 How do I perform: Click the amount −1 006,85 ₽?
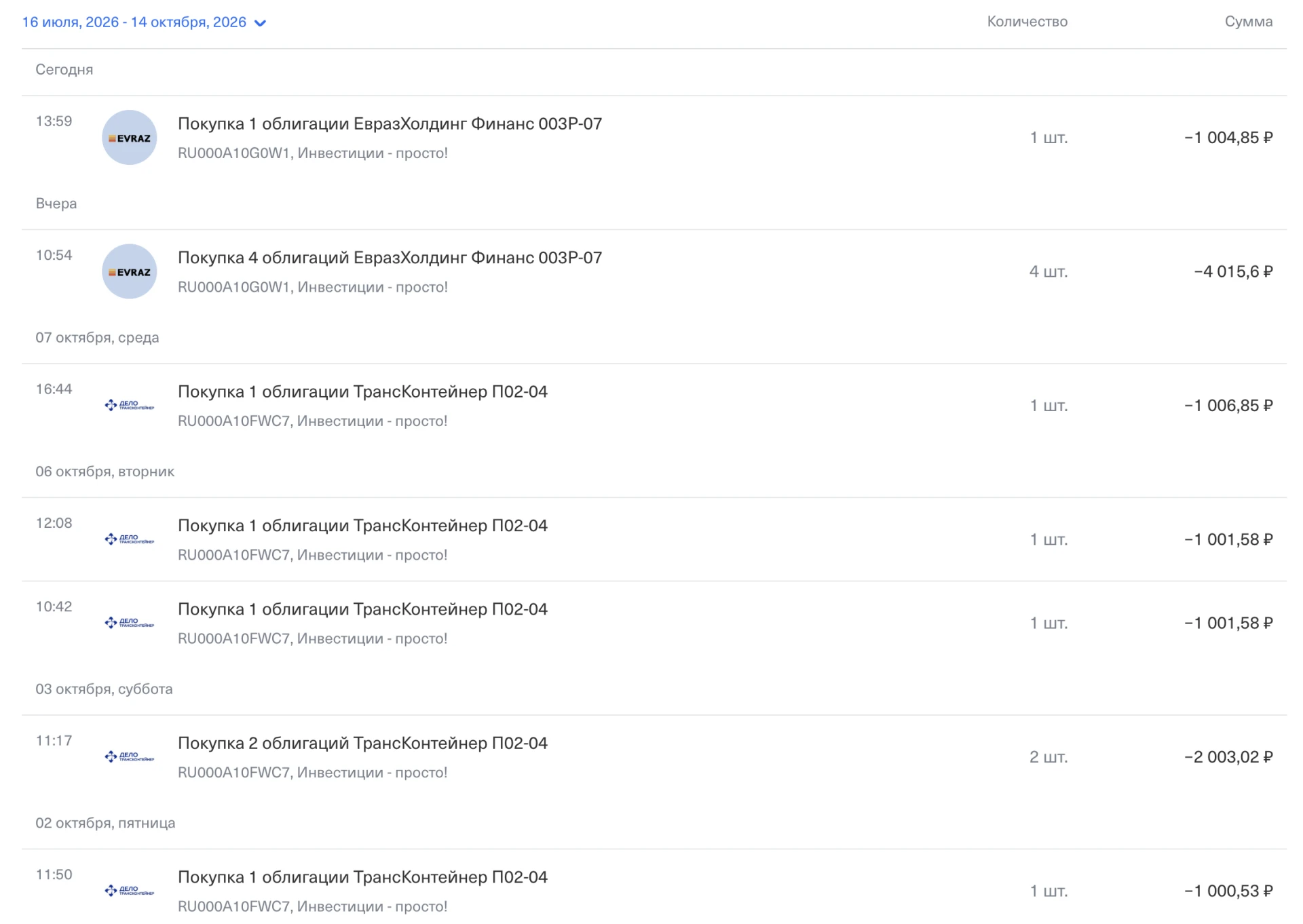(1228, 406)
